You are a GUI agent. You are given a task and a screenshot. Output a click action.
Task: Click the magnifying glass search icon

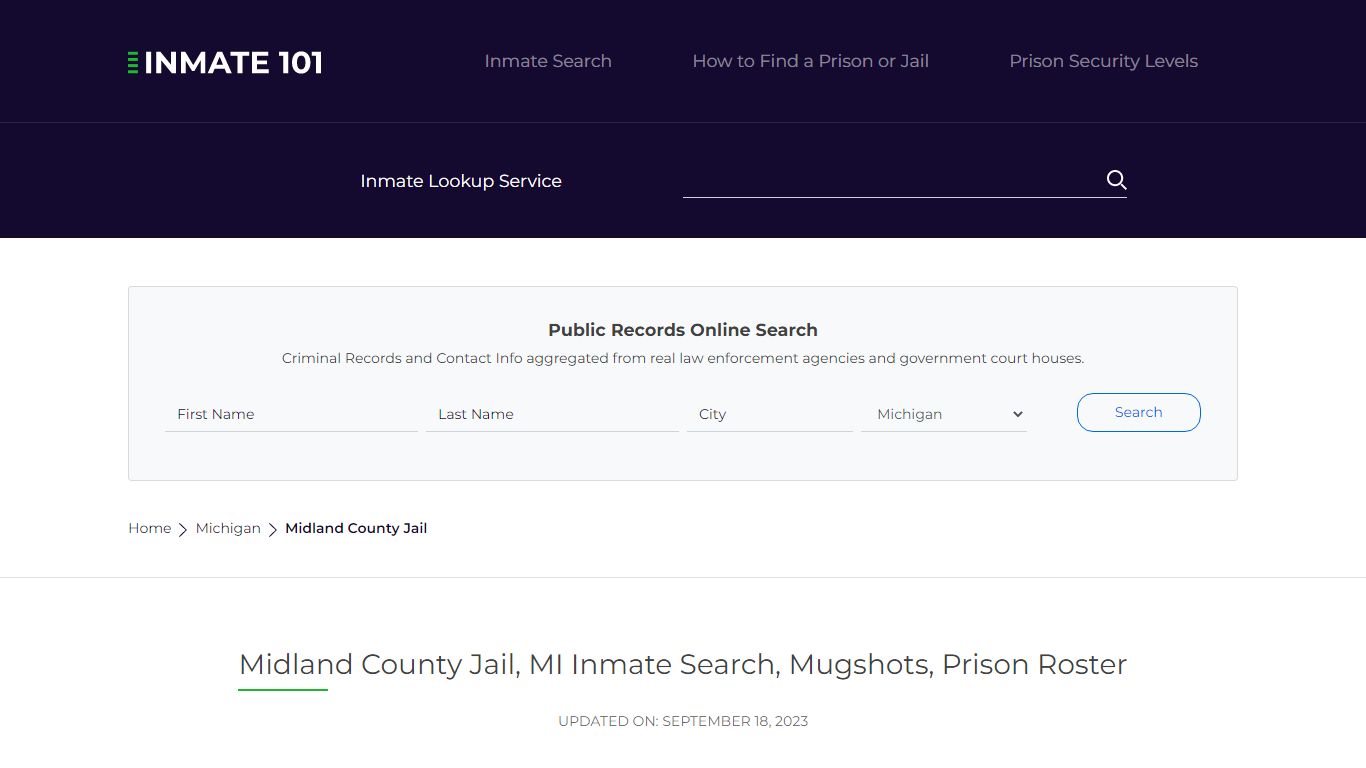1116,180
